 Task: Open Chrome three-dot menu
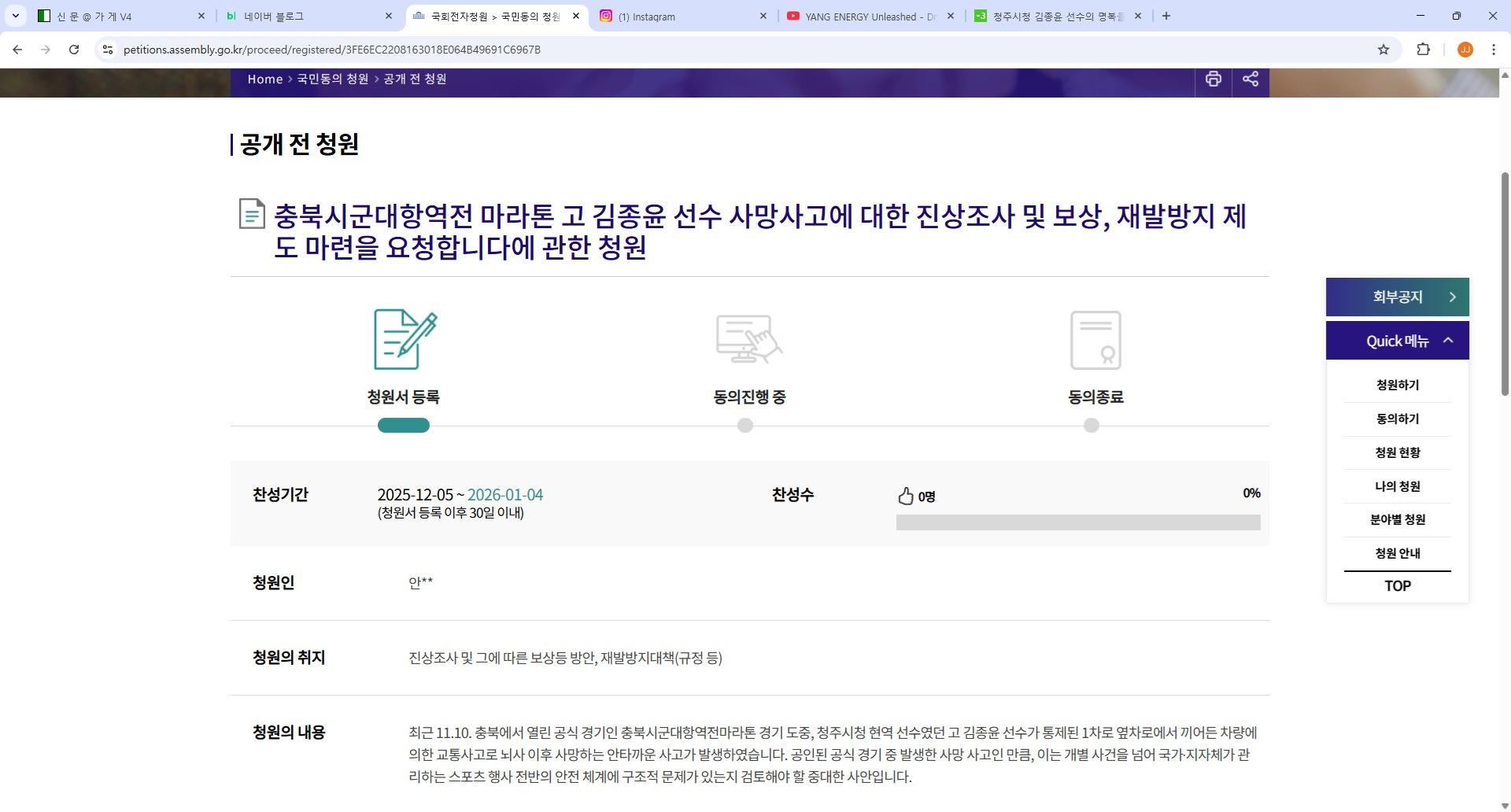click(x=1493, y=50)
